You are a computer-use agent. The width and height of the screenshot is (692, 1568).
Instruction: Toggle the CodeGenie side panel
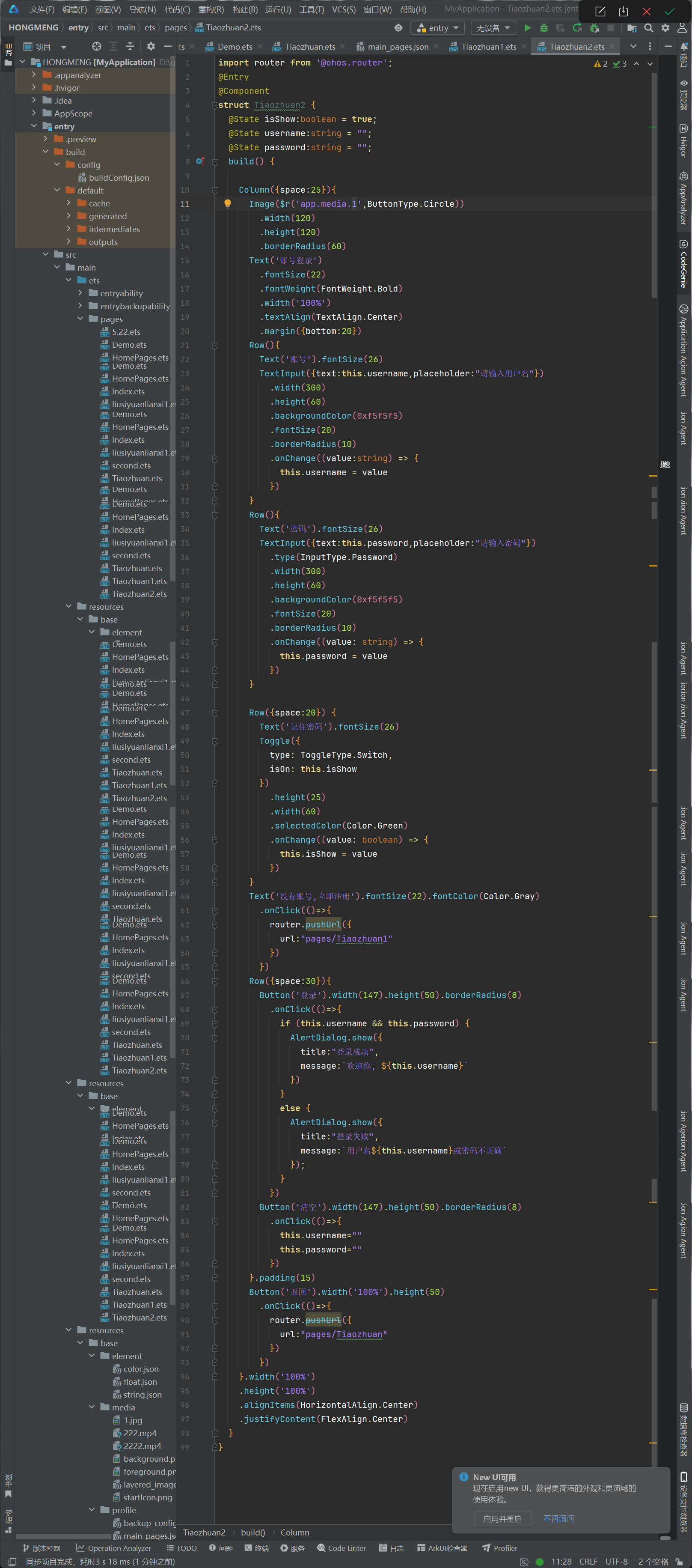683,264
